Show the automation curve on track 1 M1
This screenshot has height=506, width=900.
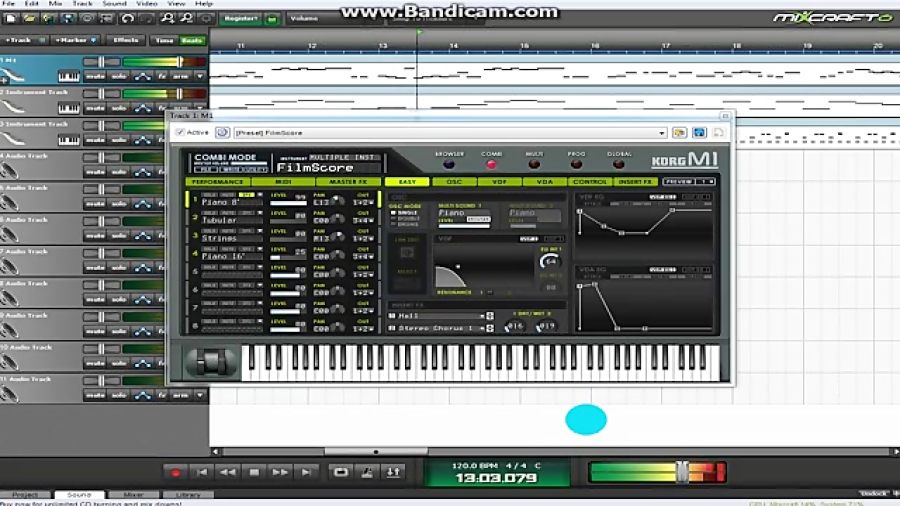tap(142, 76)
